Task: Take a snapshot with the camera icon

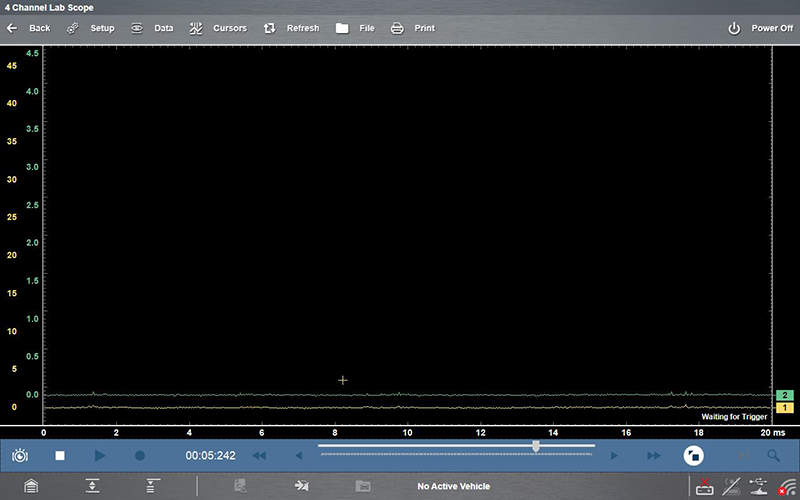Action: pos(20,455)
